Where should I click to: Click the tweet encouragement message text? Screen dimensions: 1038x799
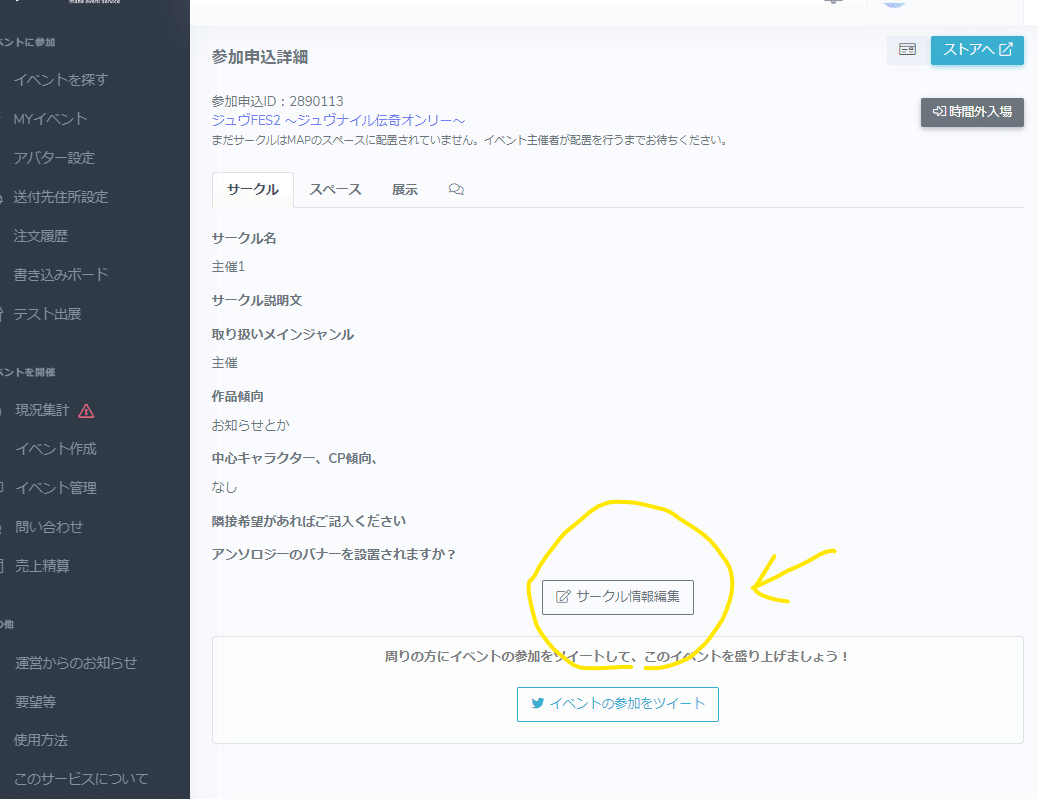point(617,657)
